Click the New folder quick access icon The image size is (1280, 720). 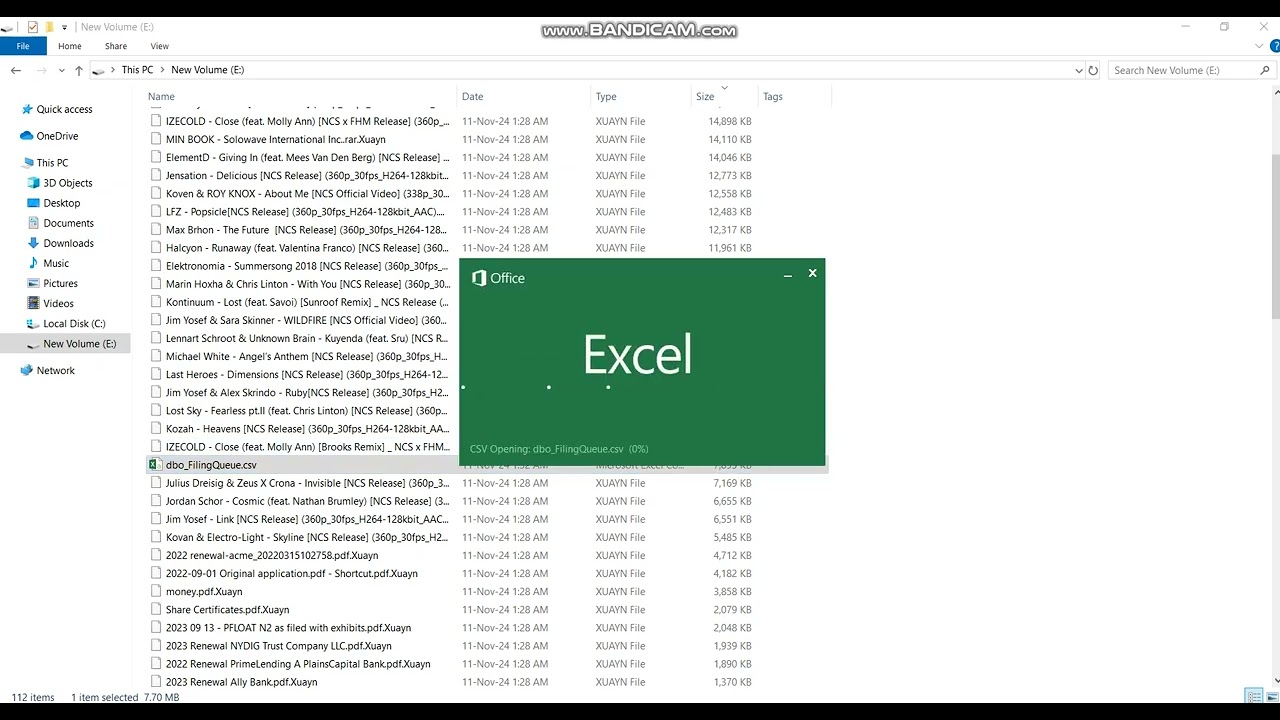(x=49, y=27)
